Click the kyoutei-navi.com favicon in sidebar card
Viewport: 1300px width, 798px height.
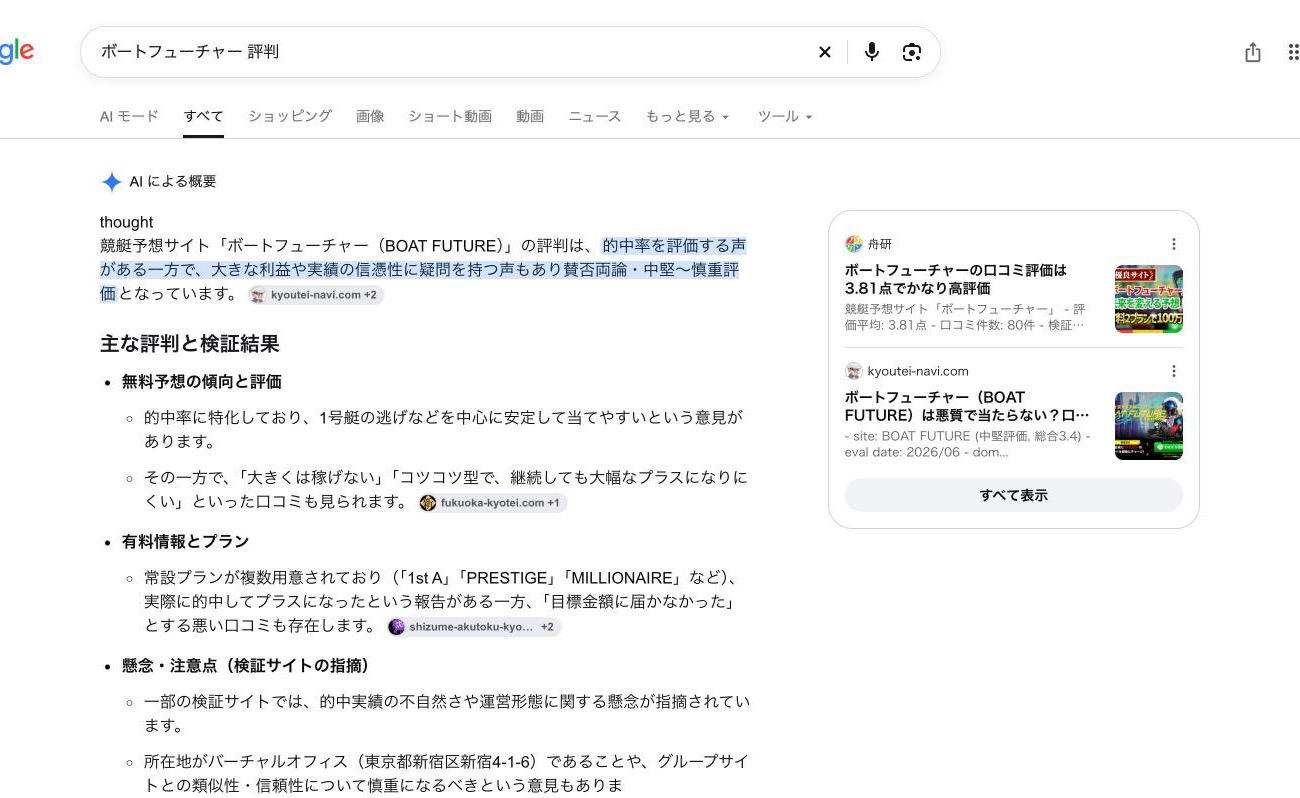[x=853, y=371]
